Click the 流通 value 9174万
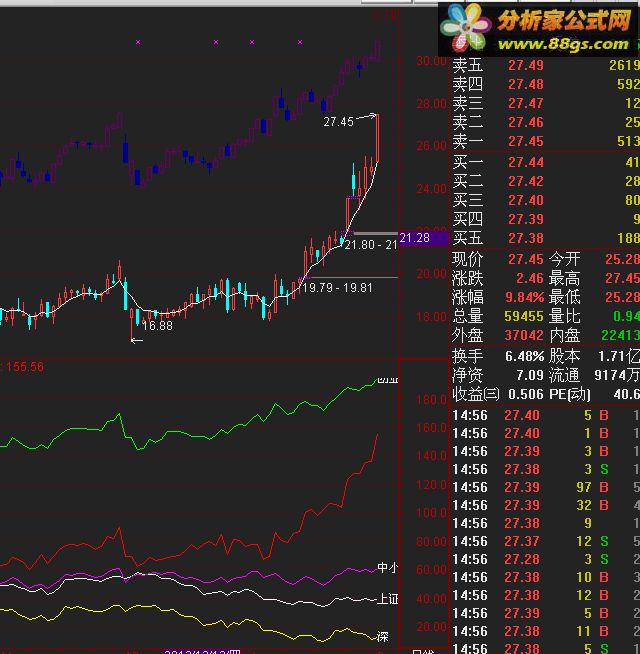 pos(617,375)
